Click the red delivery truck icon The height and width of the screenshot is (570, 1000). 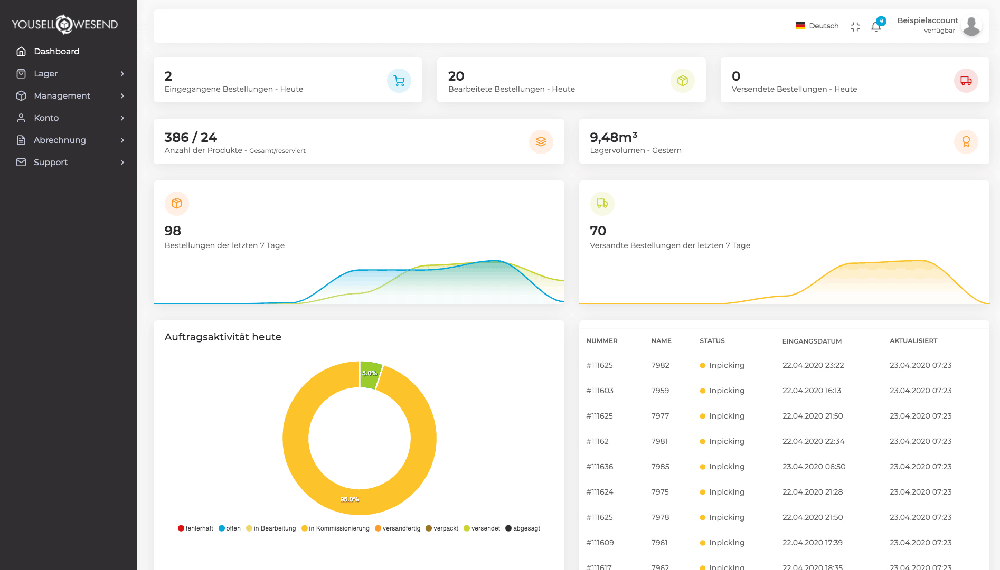click(x=966, y=81)
